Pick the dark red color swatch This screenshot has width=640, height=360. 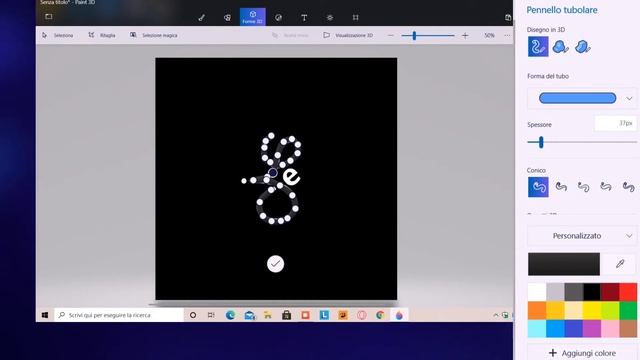tap(610, 292)
